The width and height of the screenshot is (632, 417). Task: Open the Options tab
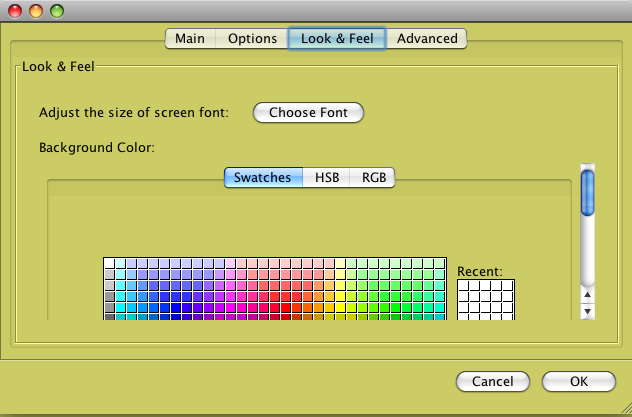252,39
